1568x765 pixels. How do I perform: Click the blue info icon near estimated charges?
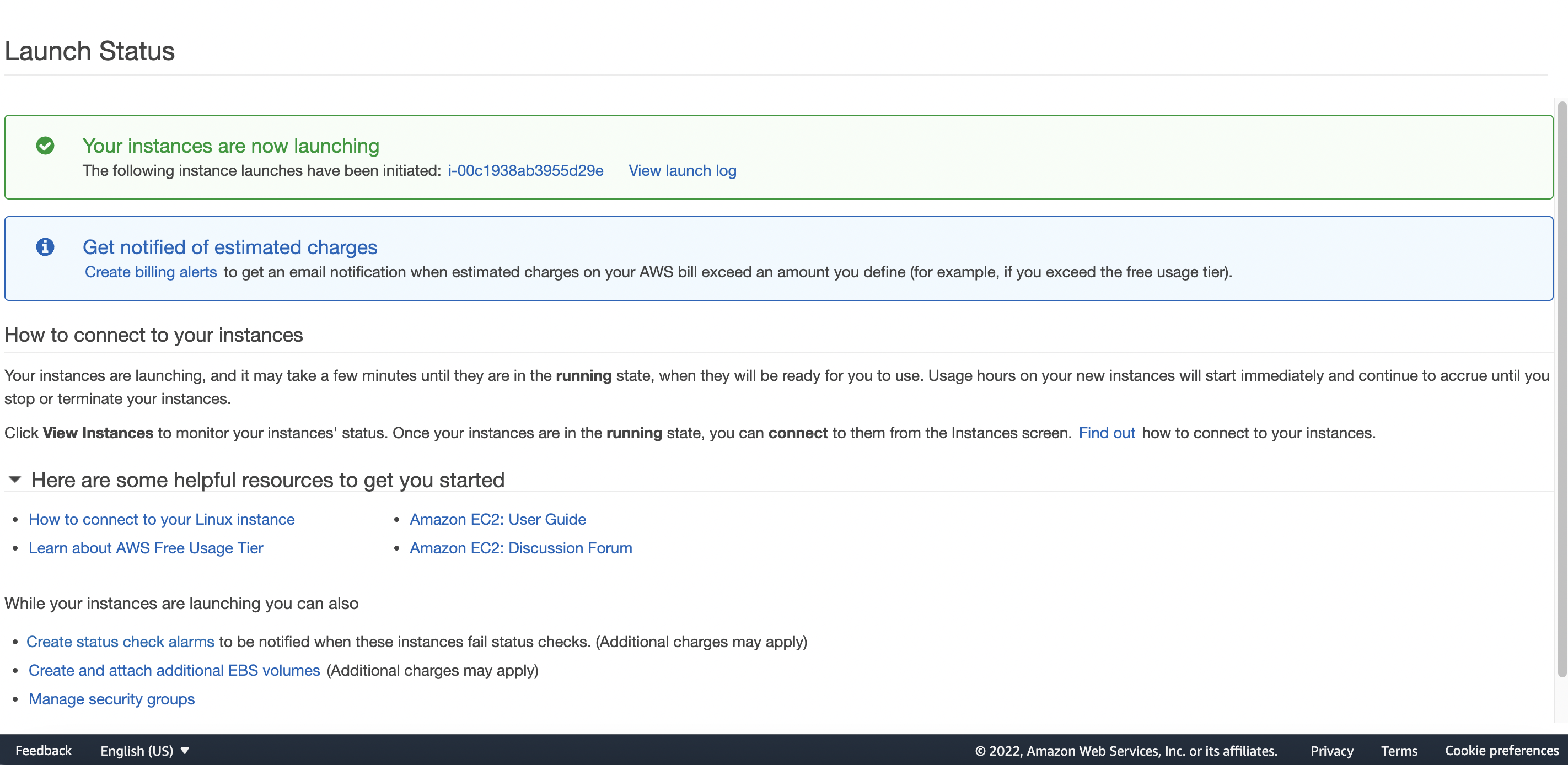pyautogui.click(x=45, y=247)
